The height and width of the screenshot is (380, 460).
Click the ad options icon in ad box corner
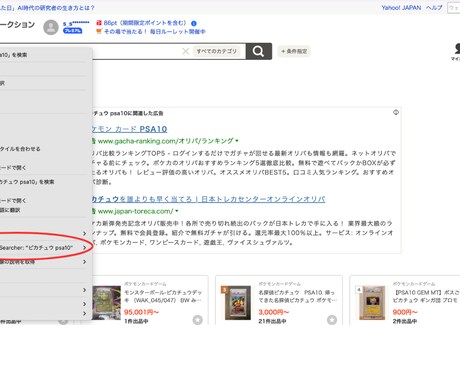click(x=396, y=112)
